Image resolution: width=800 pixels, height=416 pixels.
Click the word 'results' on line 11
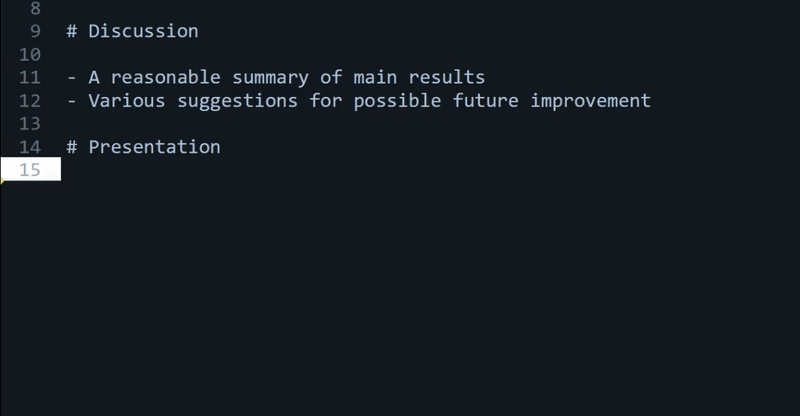tap(446, 78)
